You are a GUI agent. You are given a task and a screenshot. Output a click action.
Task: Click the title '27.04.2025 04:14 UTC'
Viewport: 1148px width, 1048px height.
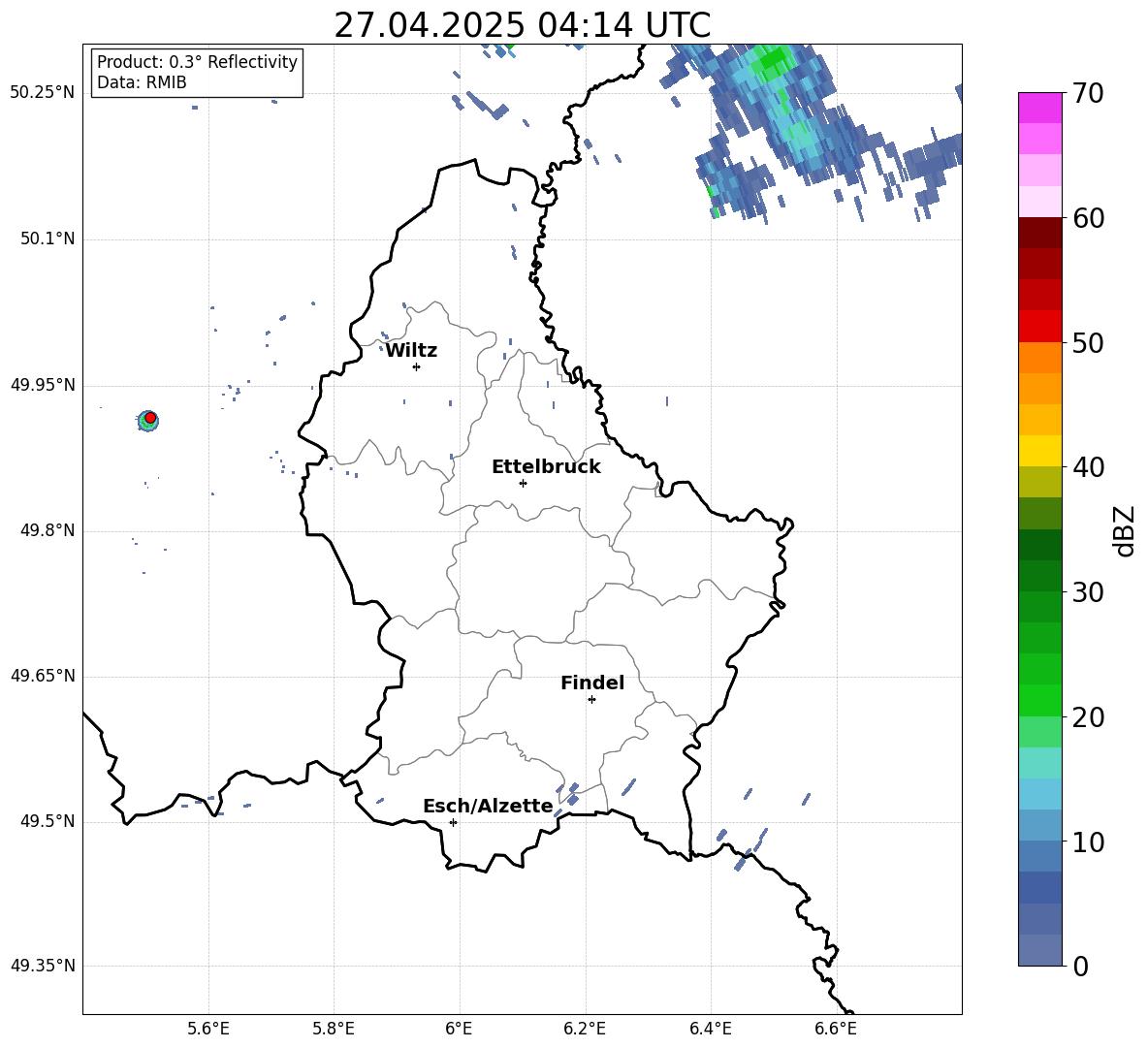[522, 25]
